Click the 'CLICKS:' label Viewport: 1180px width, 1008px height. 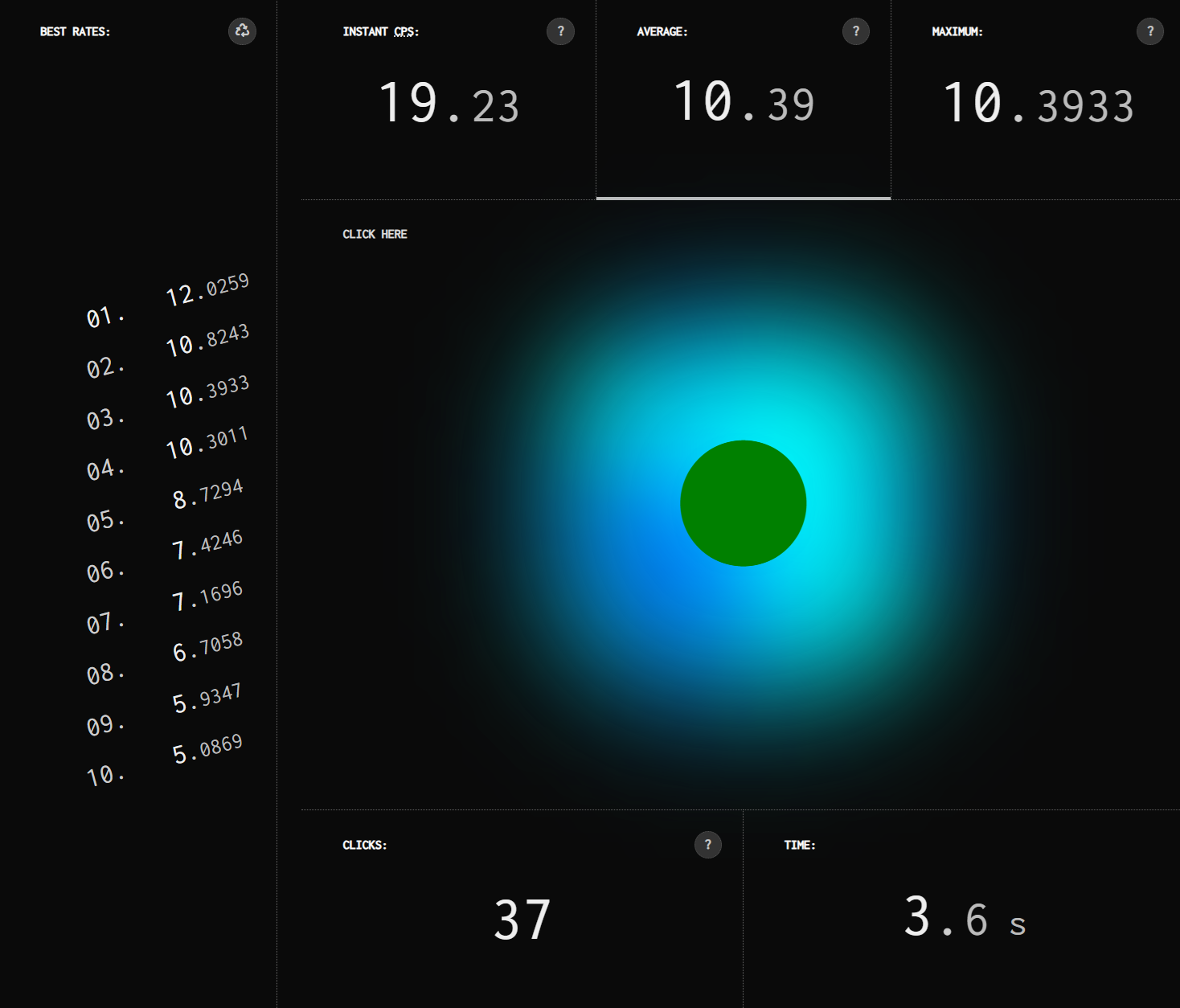[365, 845]
